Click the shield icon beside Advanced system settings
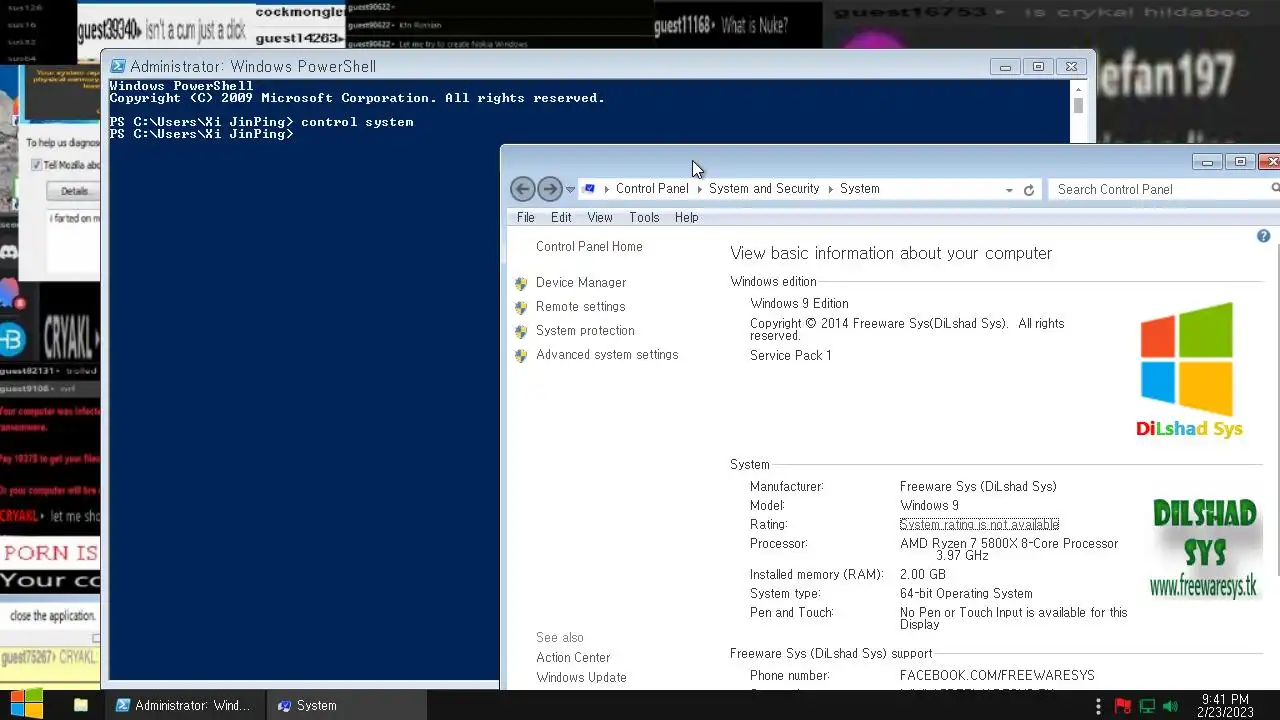 pos(521,355)
